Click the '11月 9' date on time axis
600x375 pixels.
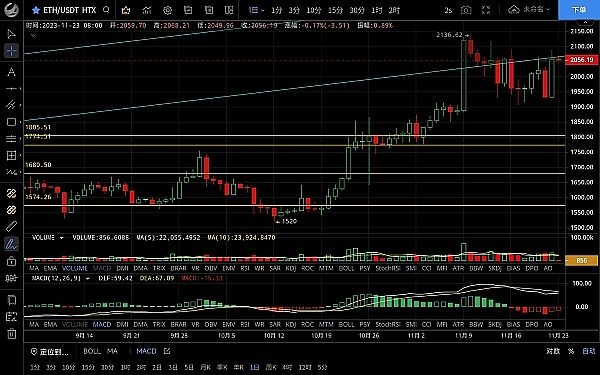[x=463, y=336]
